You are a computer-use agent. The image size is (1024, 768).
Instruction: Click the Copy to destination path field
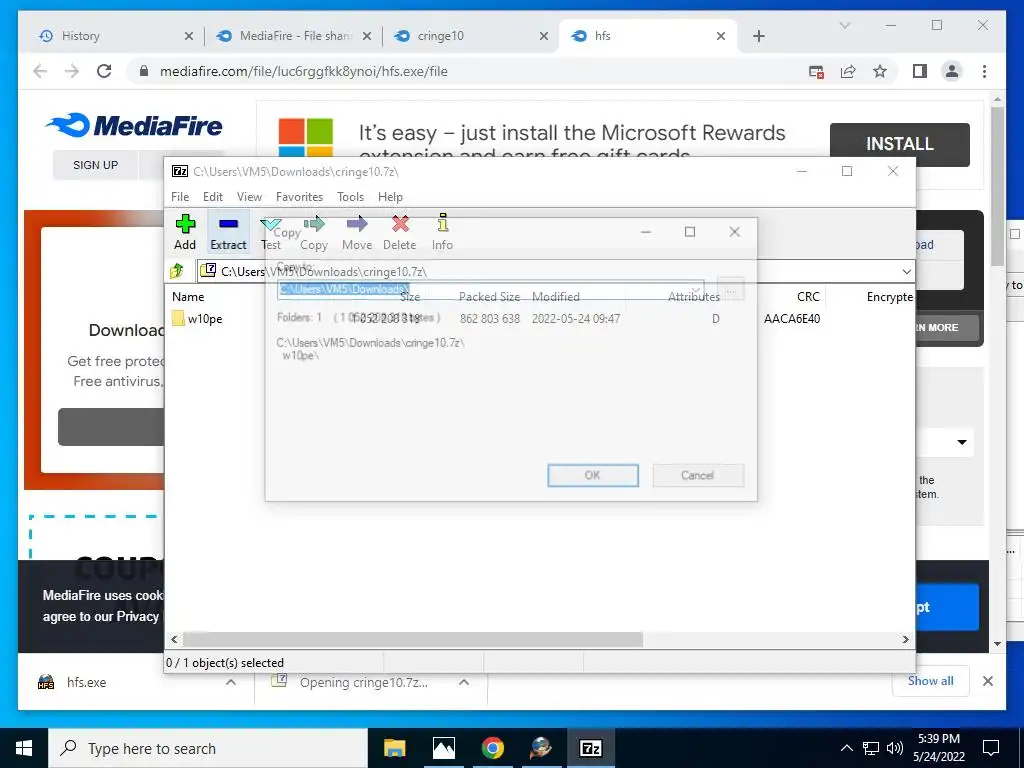coord(490,289)
